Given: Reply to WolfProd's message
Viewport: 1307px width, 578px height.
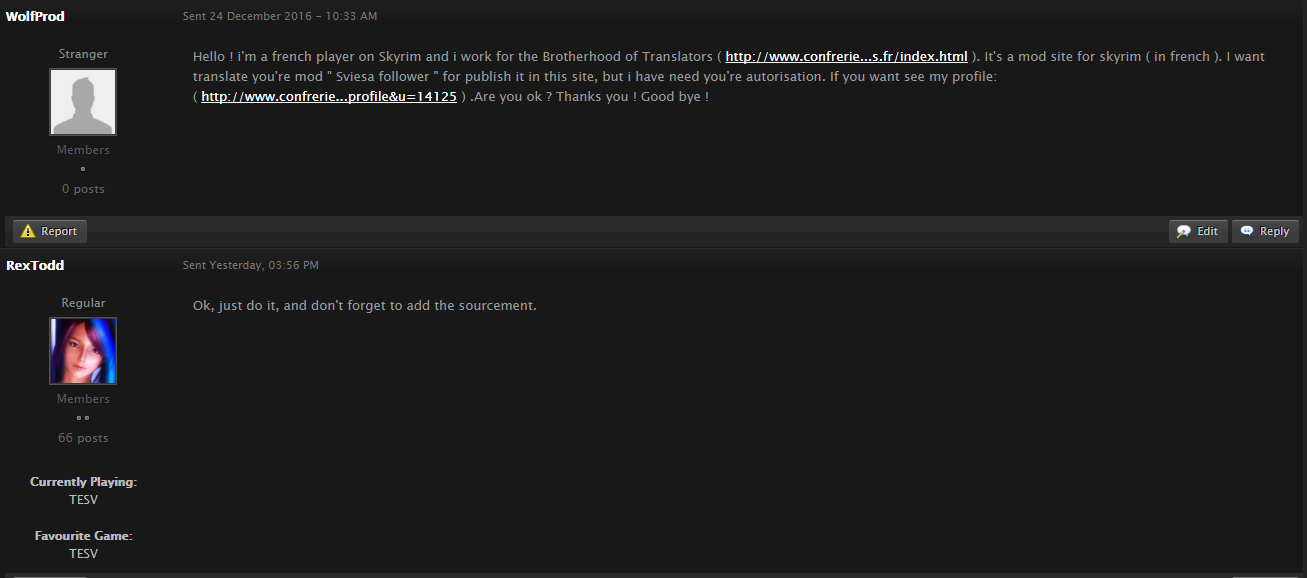Looking at the screenshot, I should [x=1265, y=231].
